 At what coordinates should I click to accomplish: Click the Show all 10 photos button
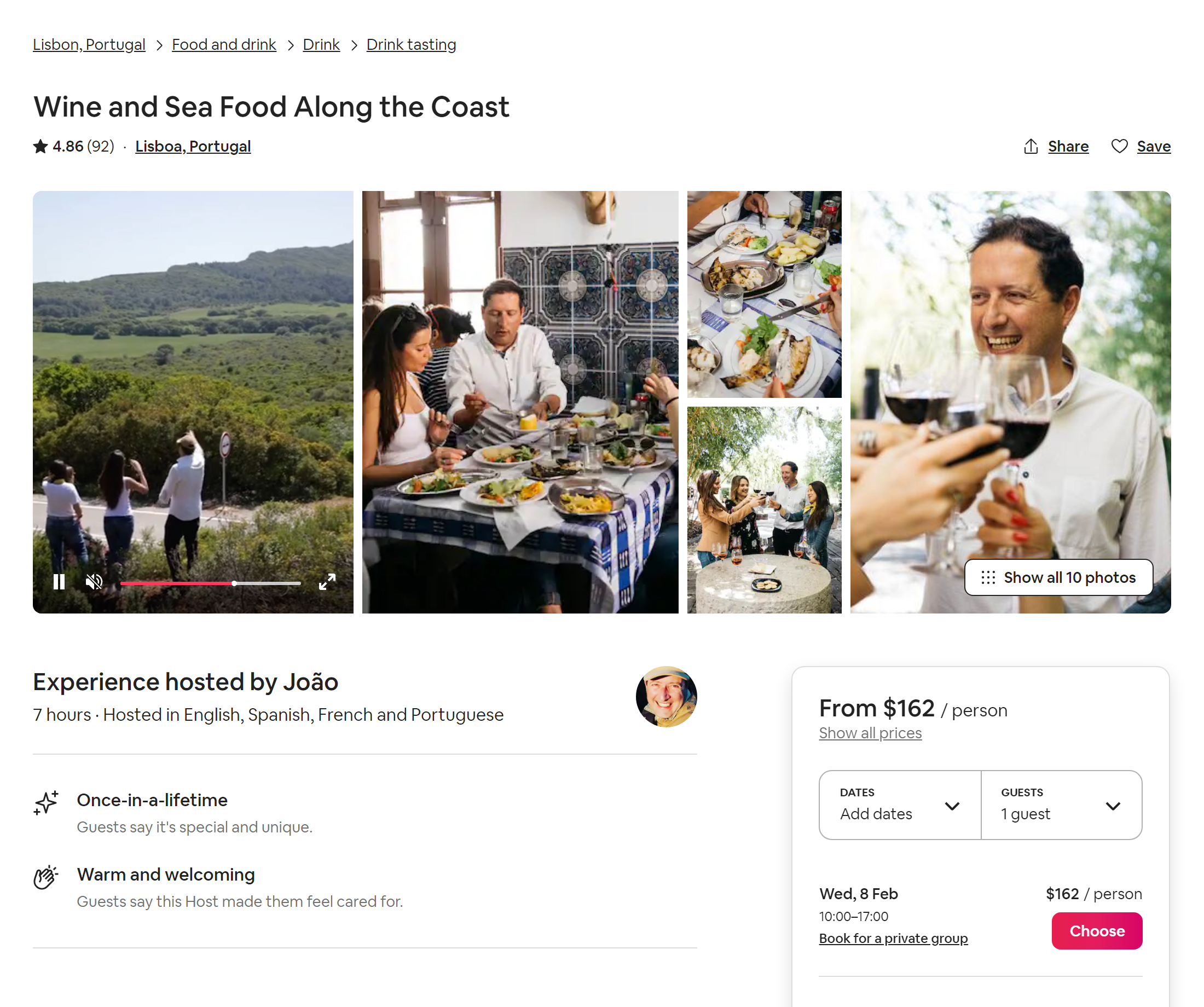click(1056, 577)
